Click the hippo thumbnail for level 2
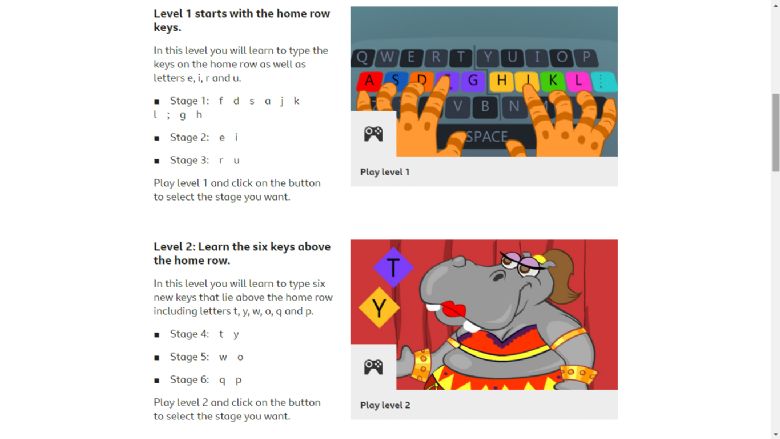 click(484, 315)
